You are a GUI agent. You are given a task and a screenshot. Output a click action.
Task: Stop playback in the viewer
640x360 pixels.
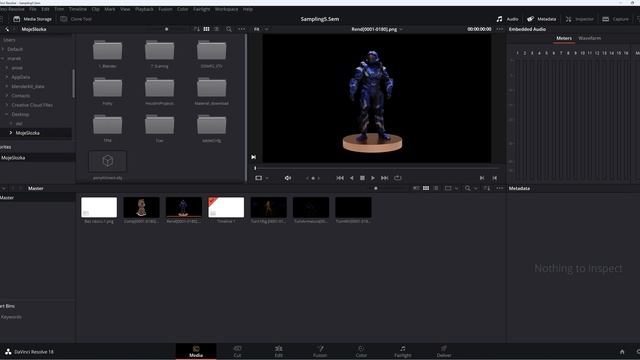pyautogui.click(x=362, y=178)
